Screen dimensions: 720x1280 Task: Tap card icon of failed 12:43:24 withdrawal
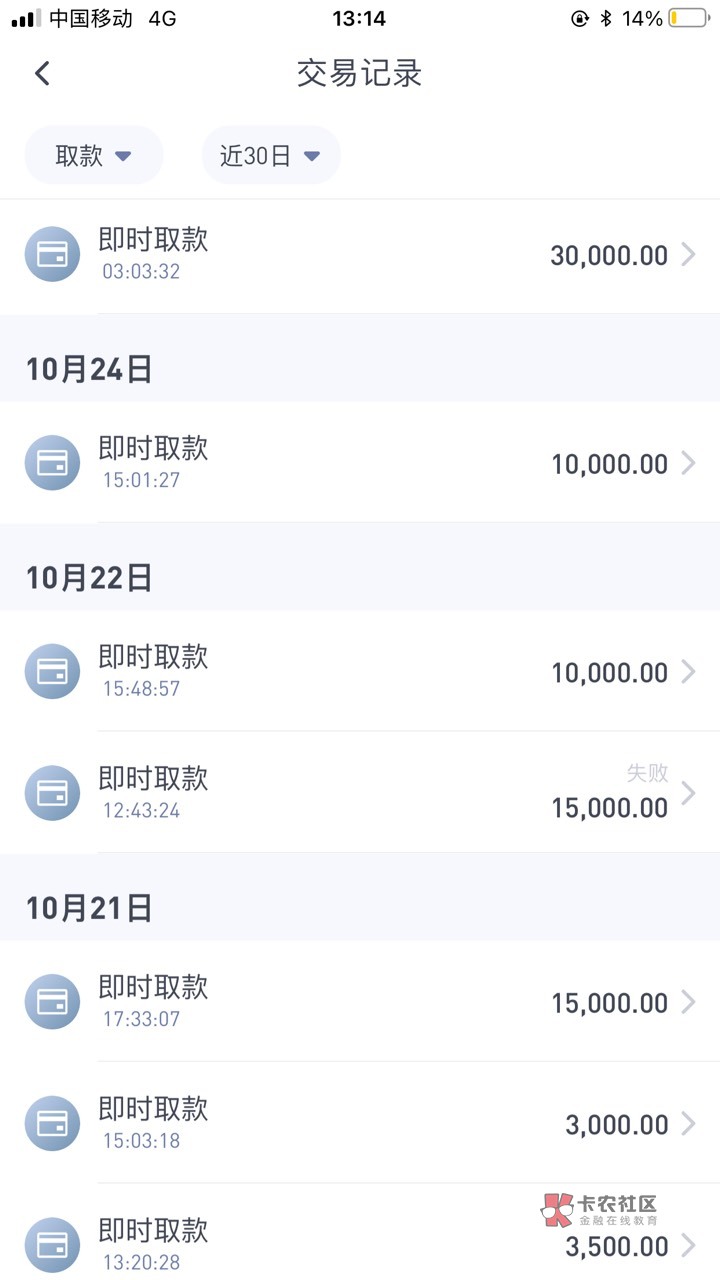52,793
